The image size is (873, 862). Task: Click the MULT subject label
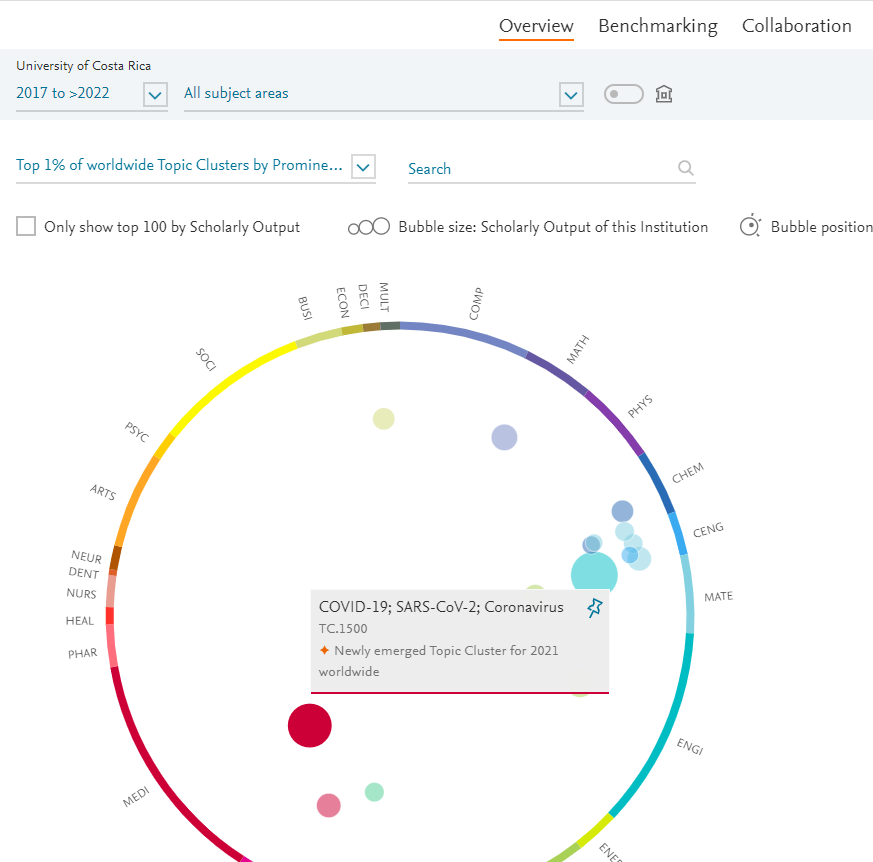coord(384,297)
